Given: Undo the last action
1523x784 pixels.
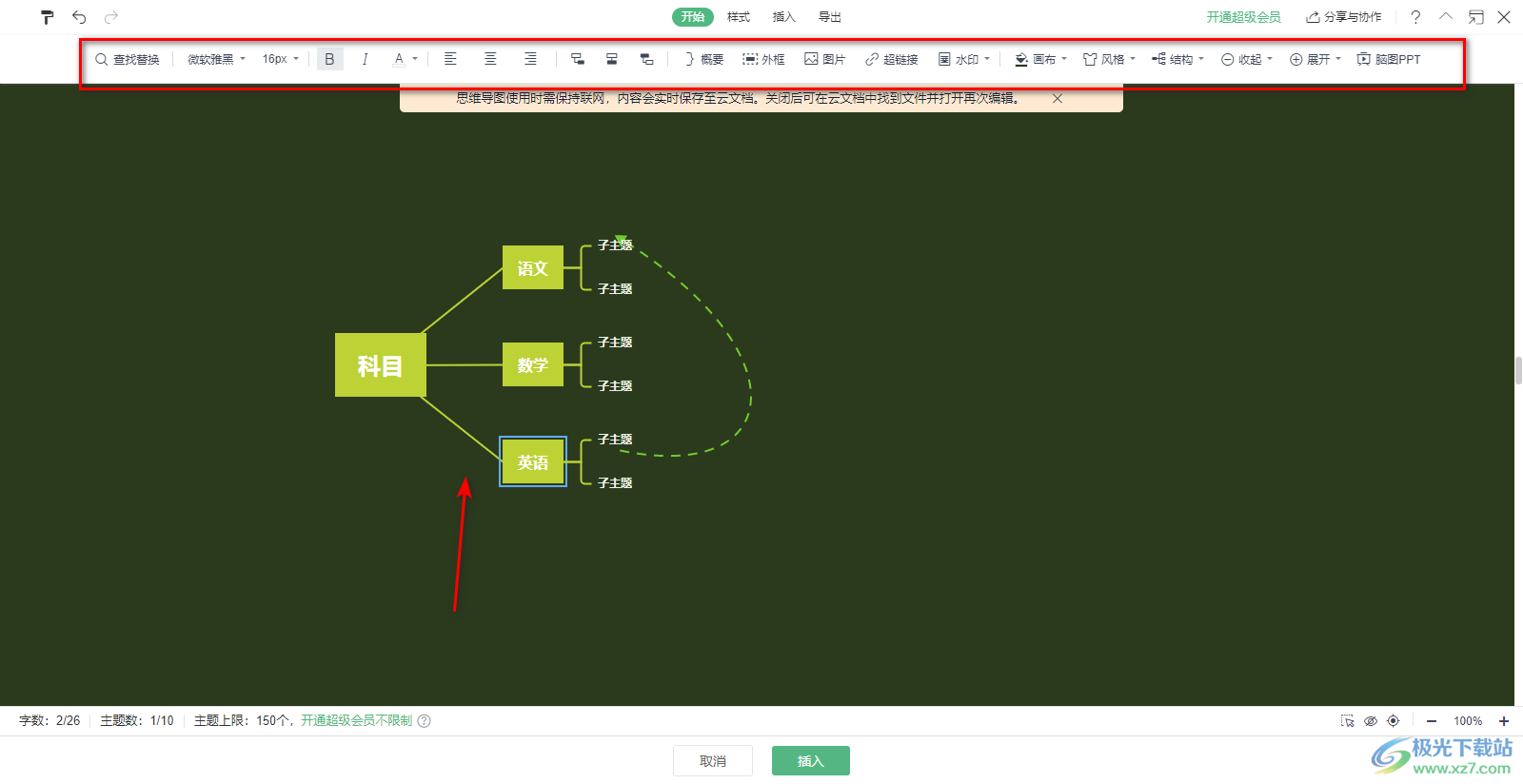Looking at the screenshot, I should coord(79,17).
